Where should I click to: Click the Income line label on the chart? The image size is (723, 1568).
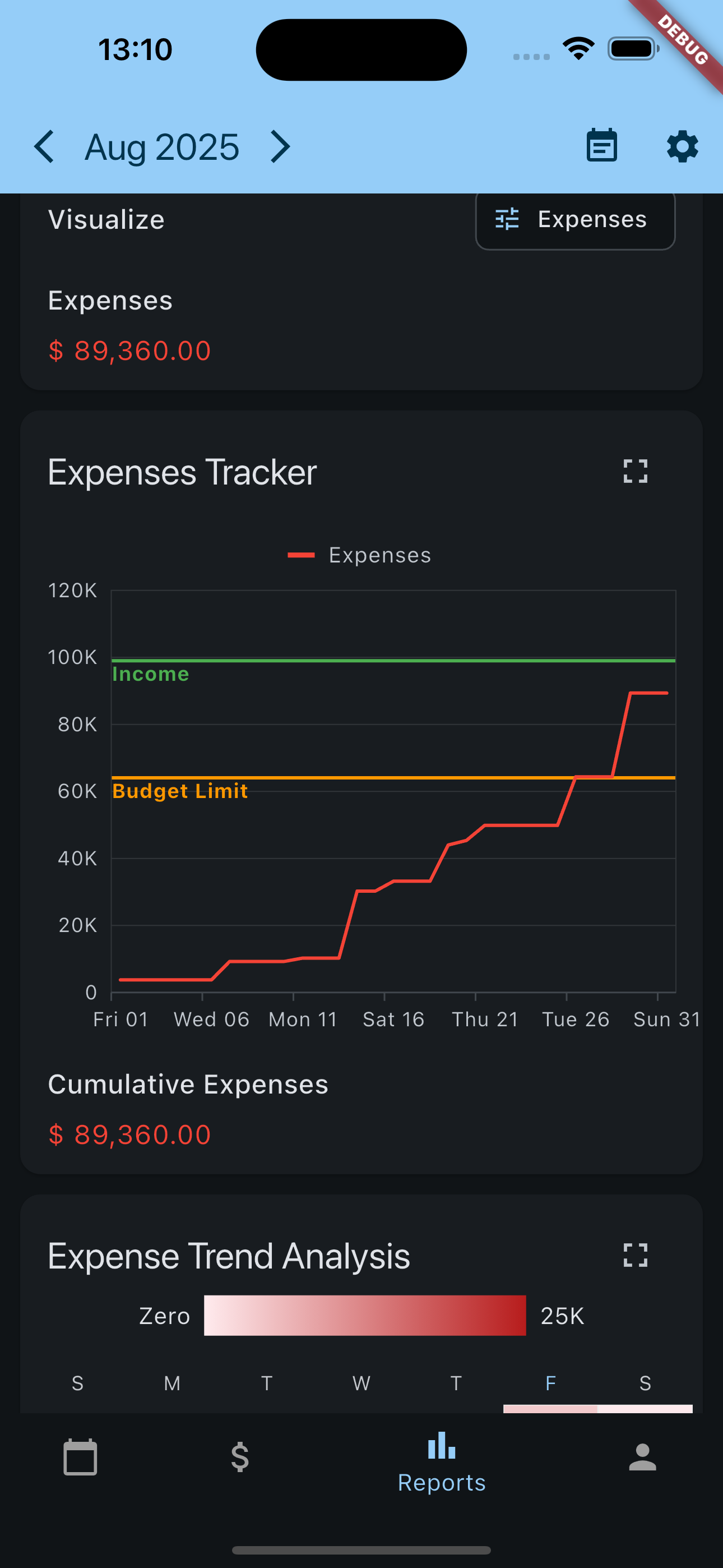click(150, 674)
